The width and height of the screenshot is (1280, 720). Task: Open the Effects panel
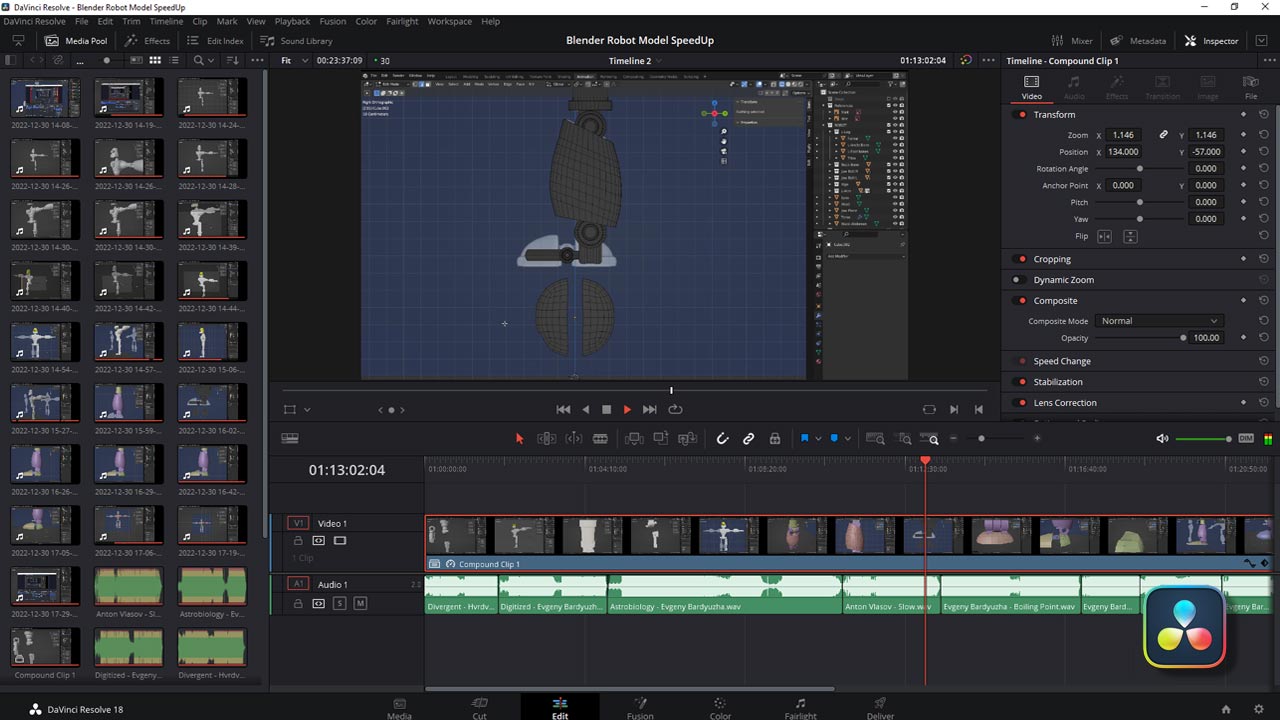147,41
